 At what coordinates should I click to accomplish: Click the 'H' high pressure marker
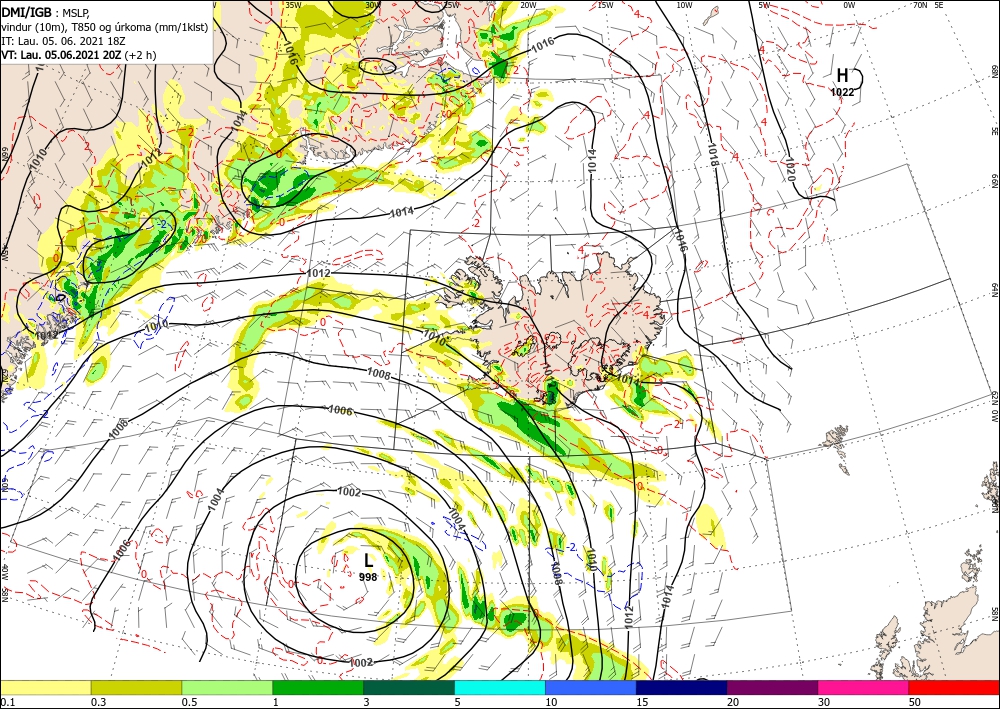(x=842, y=76)
